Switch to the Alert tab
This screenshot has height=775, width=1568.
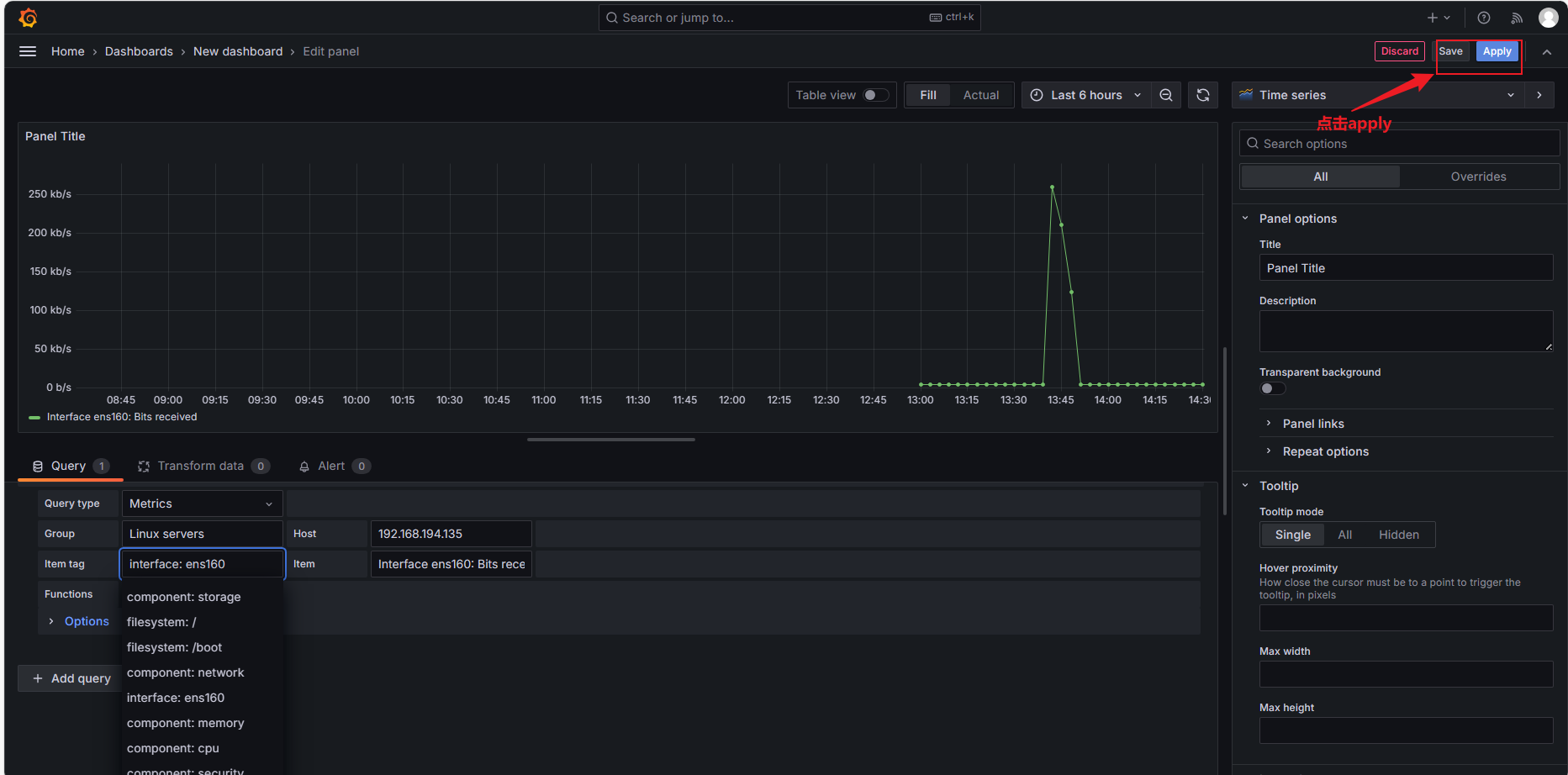coord(334,466)
